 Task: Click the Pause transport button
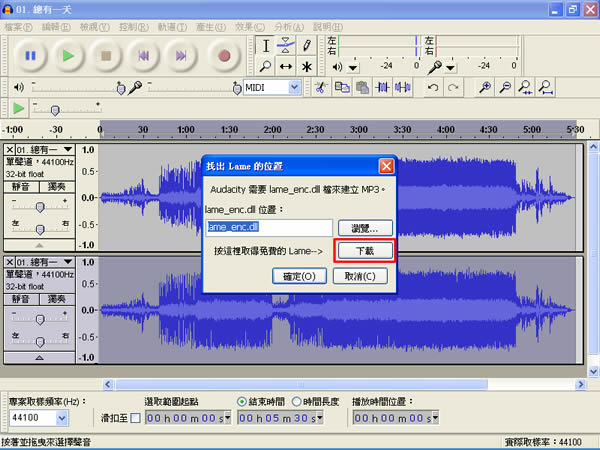(31, 56)
